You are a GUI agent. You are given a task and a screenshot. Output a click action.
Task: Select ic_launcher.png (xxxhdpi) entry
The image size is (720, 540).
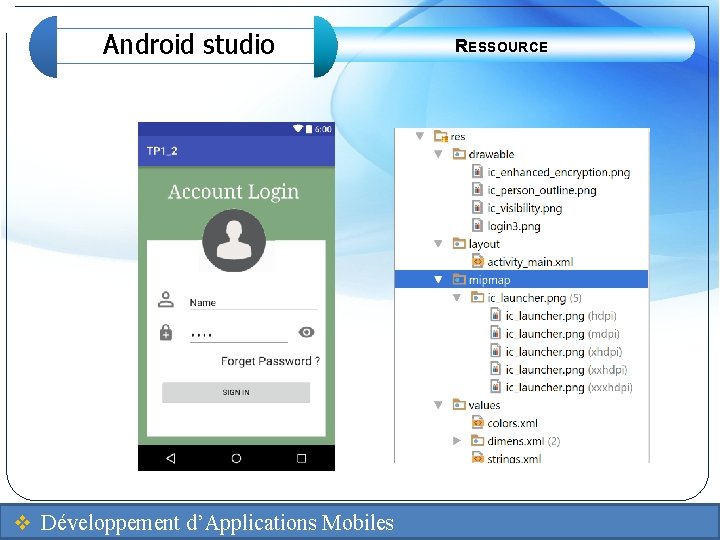(569, 387)
